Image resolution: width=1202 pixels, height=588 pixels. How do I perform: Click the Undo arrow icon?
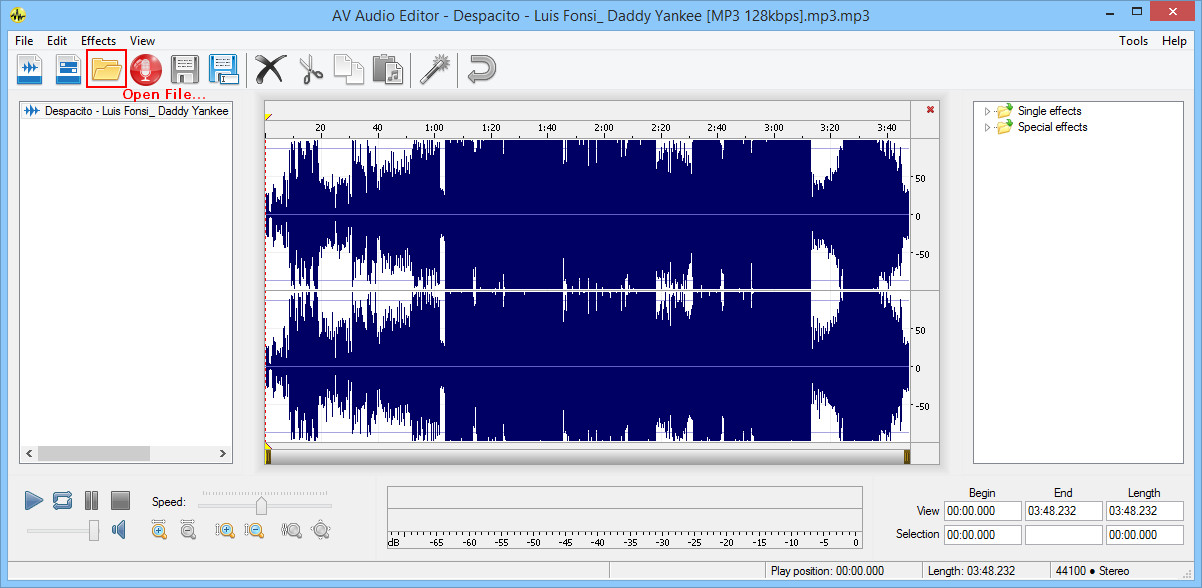coord(480,69)
